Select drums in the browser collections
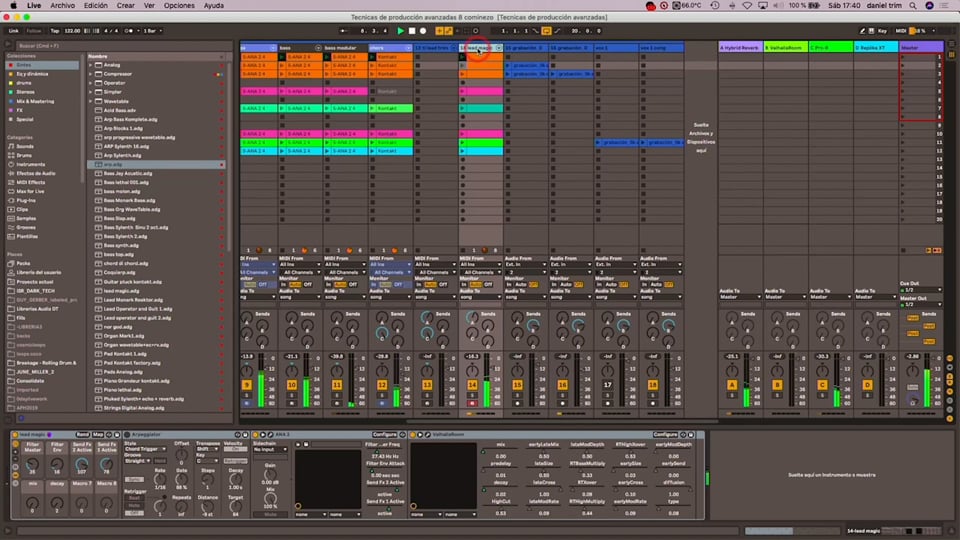Image resolution: width=960 pixels, height=540 pixels. coord(24,83)
